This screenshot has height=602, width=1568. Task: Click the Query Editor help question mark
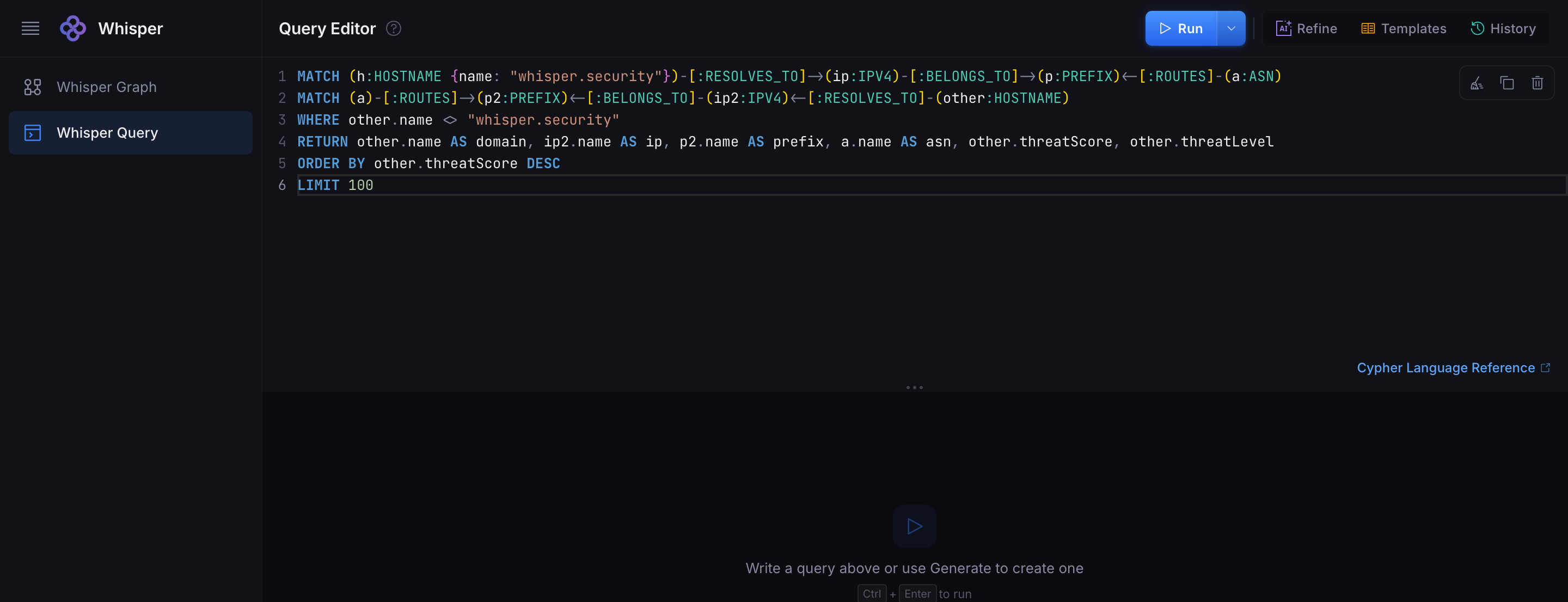tap(393, 29)
